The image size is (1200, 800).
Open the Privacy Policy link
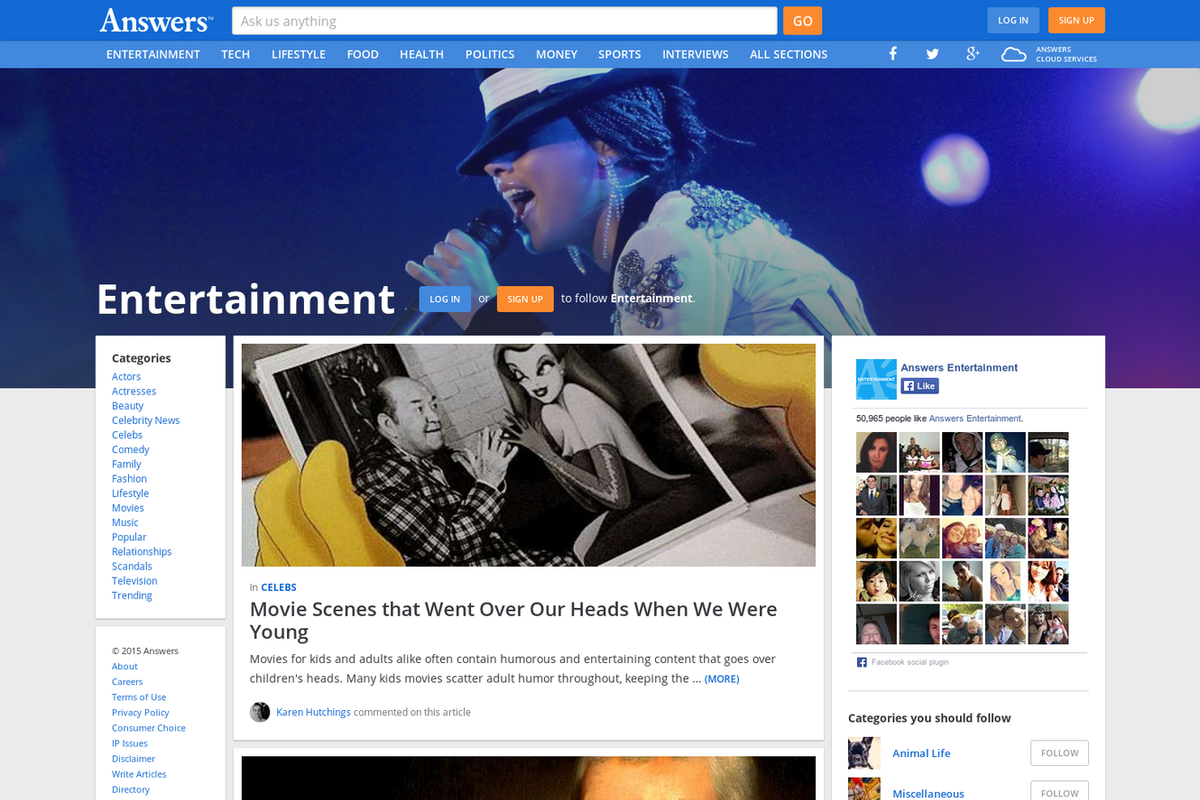pos(141,713)
